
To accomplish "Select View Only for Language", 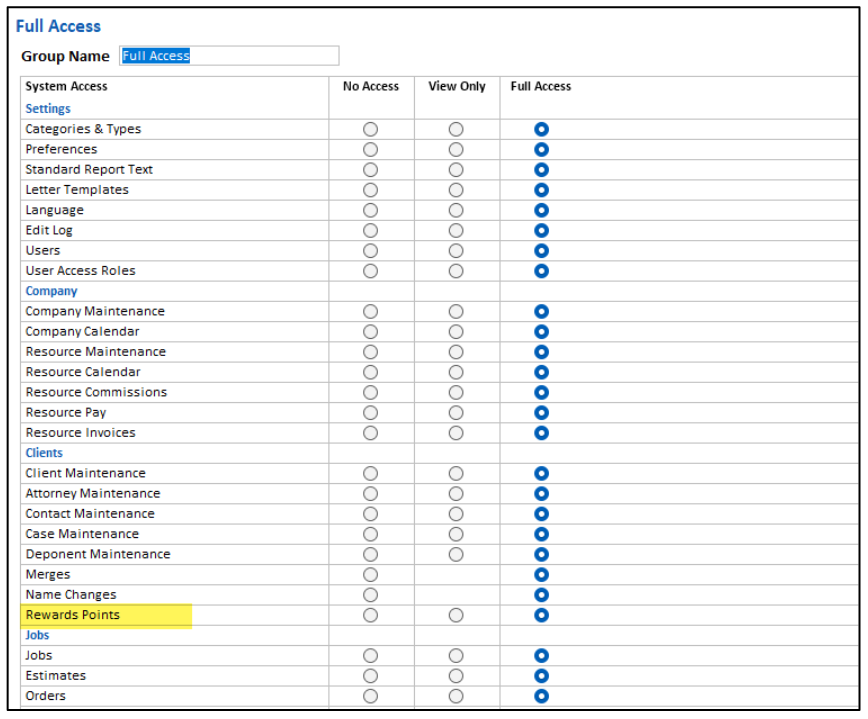I will coord(456,210).
